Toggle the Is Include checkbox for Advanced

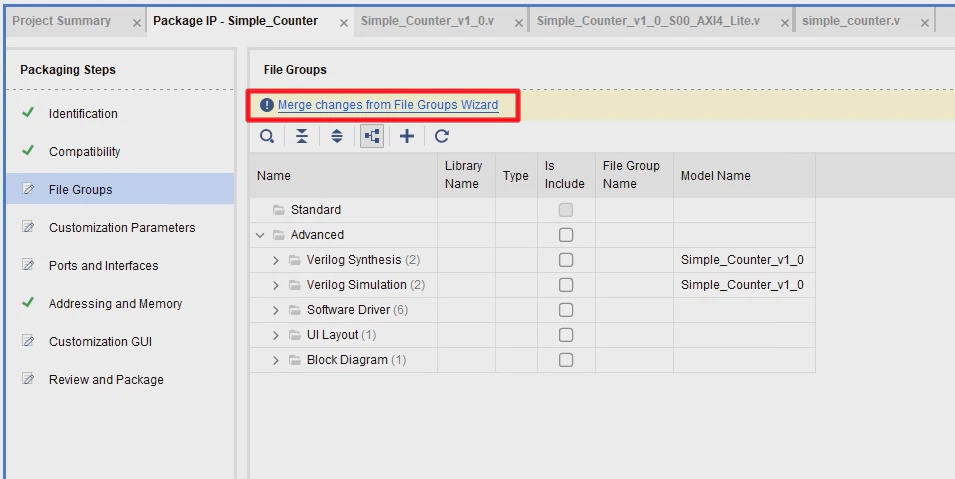pyautogui.click(x=566, y=235)
